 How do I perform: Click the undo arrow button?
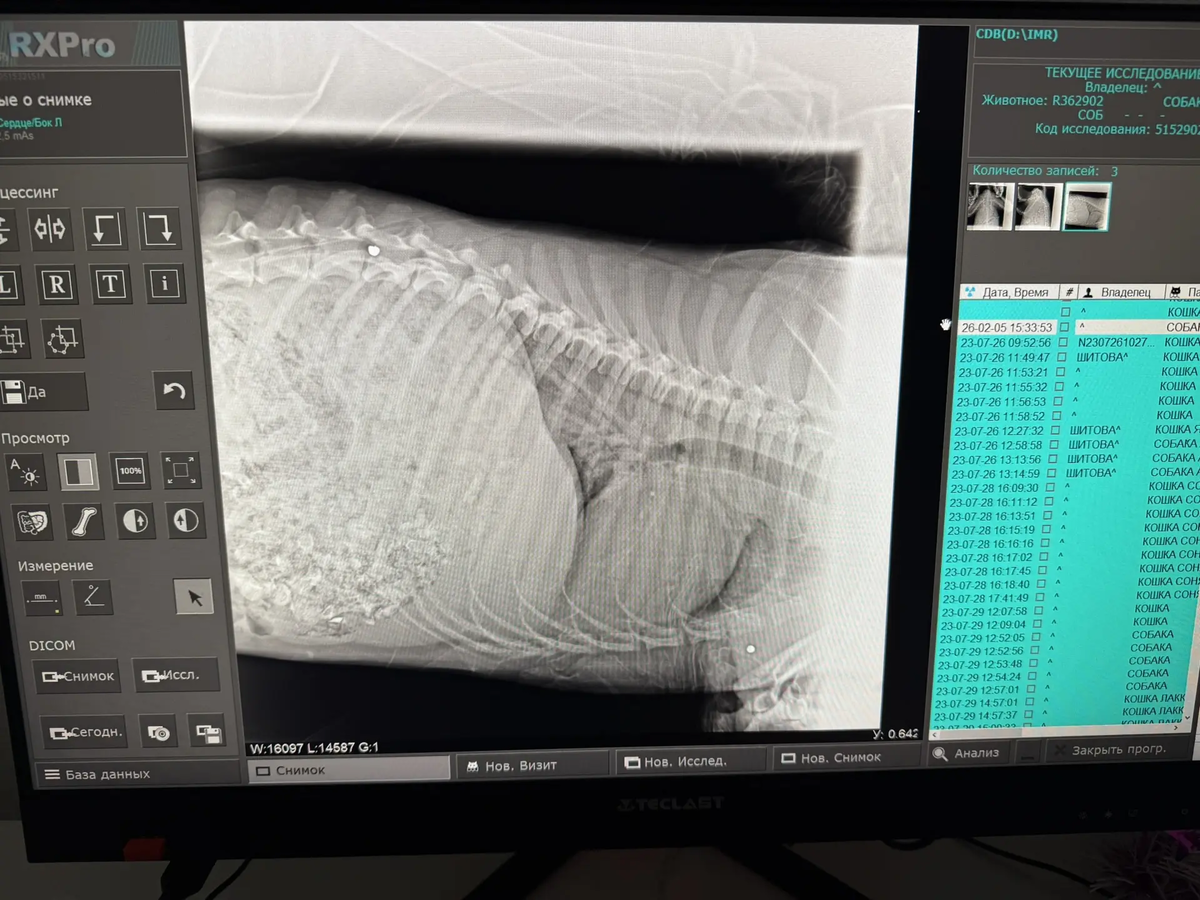coord(174,390)
